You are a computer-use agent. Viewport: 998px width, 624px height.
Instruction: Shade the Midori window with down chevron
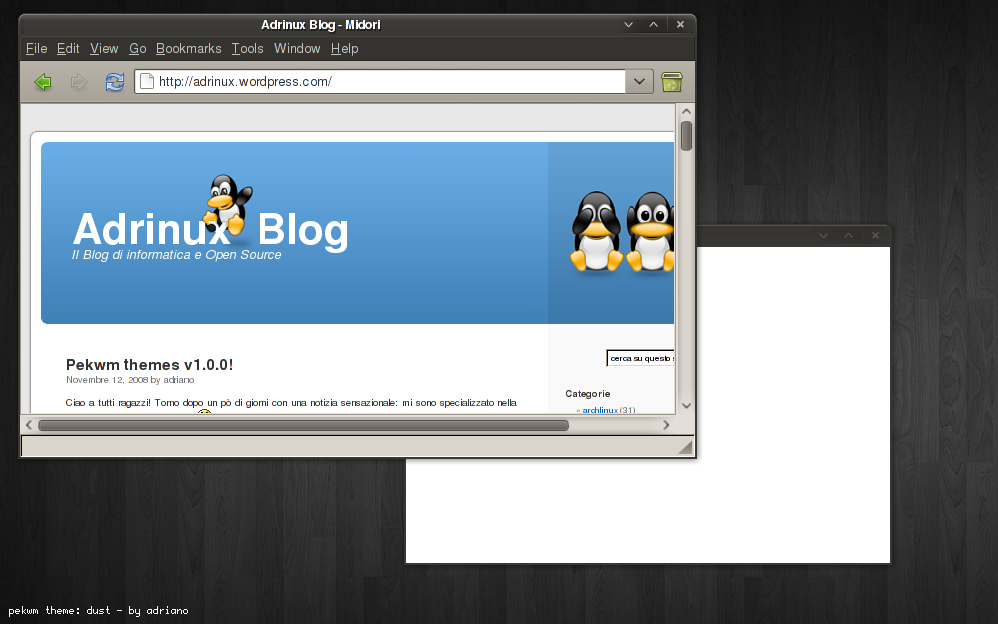(629, 25)
